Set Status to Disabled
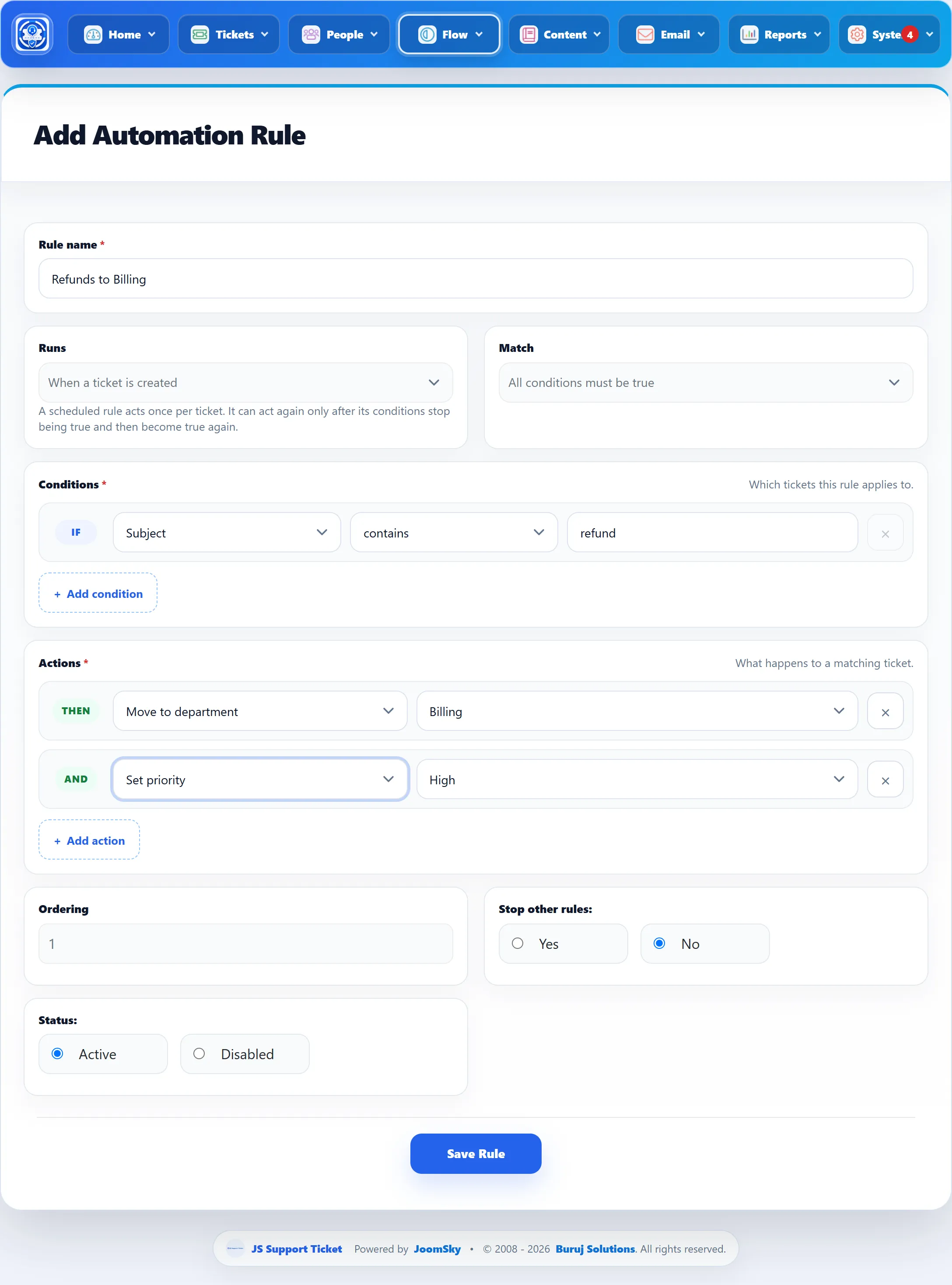 point(245,1054)
